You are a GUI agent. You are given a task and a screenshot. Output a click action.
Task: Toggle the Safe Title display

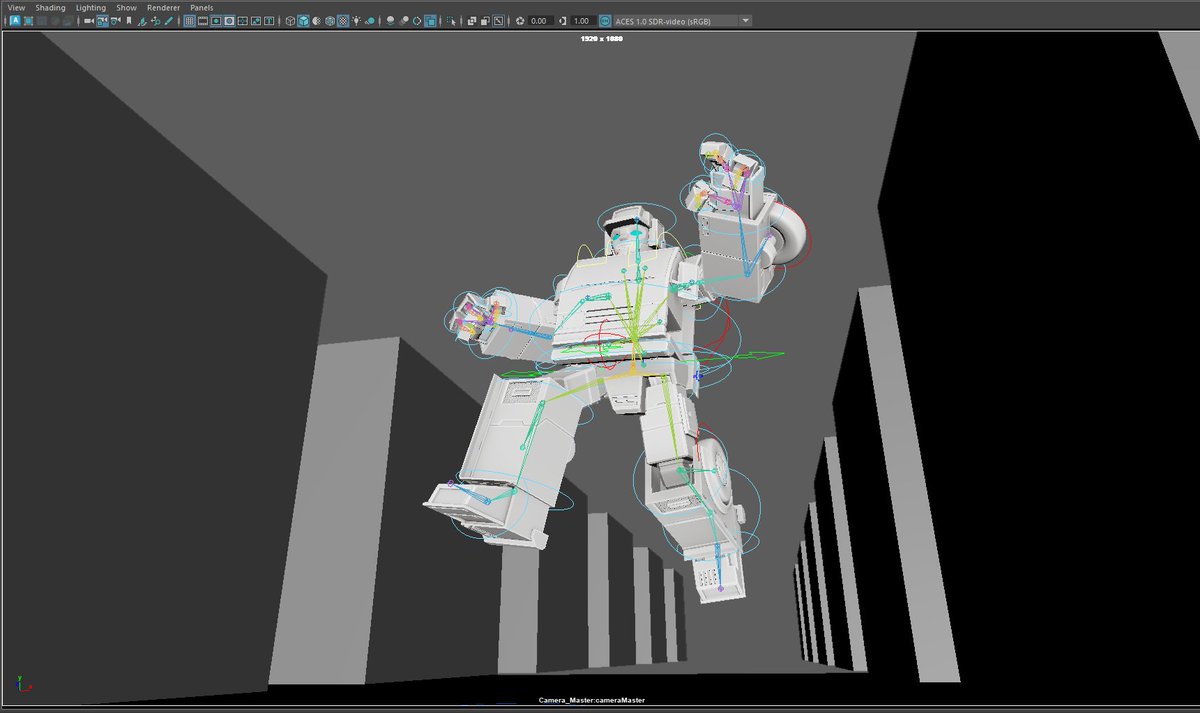click(269, 20)
